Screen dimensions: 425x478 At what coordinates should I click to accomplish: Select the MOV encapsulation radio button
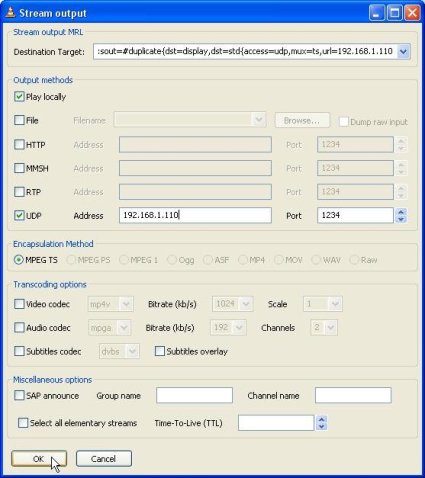pos(278,260)
